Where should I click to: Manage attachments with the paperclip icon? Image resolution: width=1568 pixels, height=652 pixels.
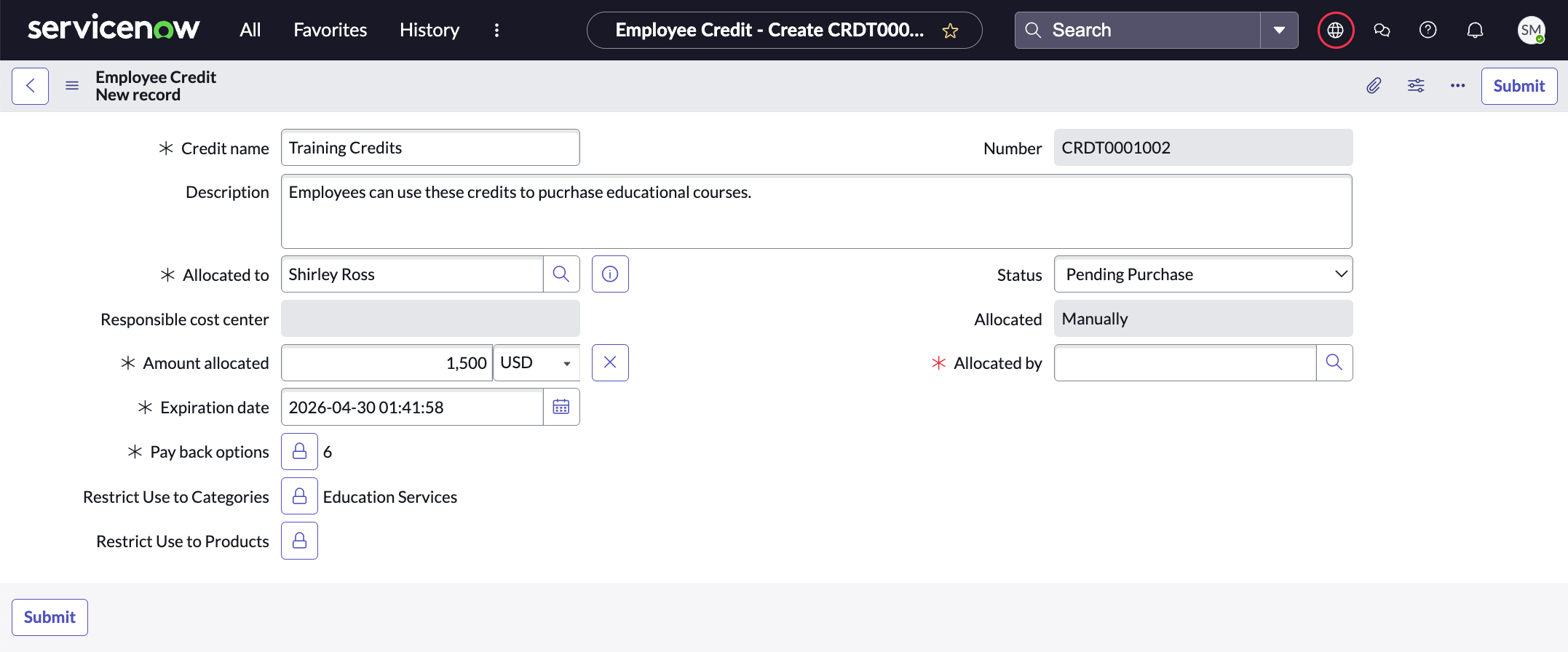[x=1373, y=86]
